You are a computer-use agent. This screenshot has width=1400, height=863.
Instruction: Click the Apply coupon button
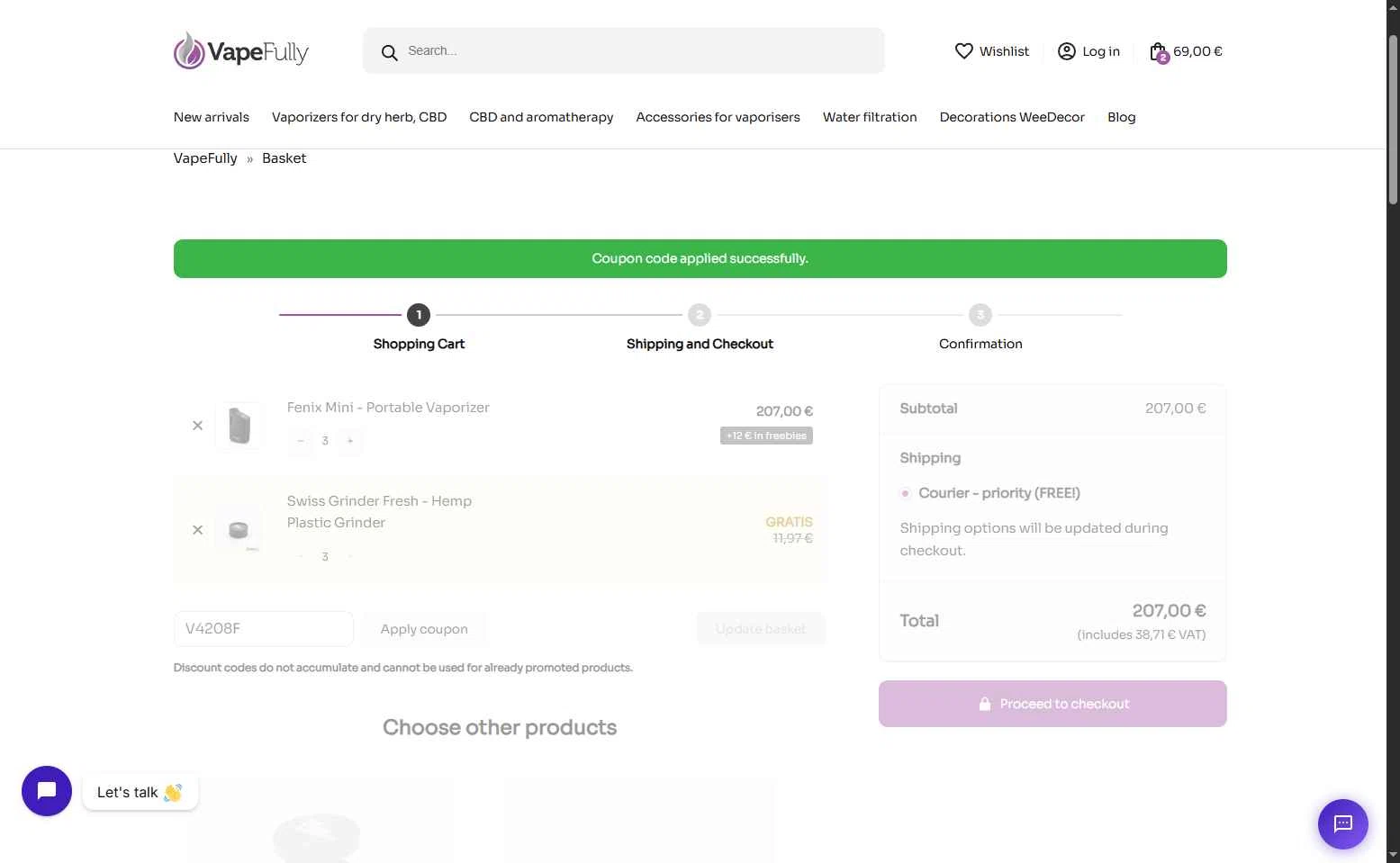point(424,629)
